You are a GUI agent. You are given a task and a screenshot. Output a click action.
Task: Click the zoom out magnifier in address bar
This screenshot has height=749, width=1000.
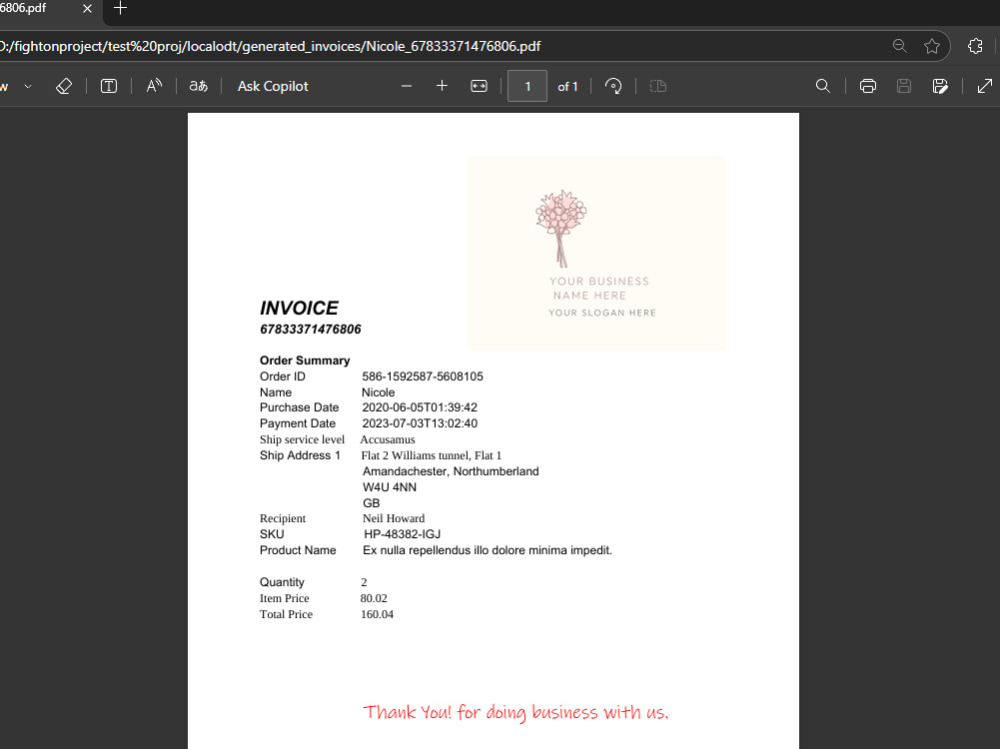point(899,46)
